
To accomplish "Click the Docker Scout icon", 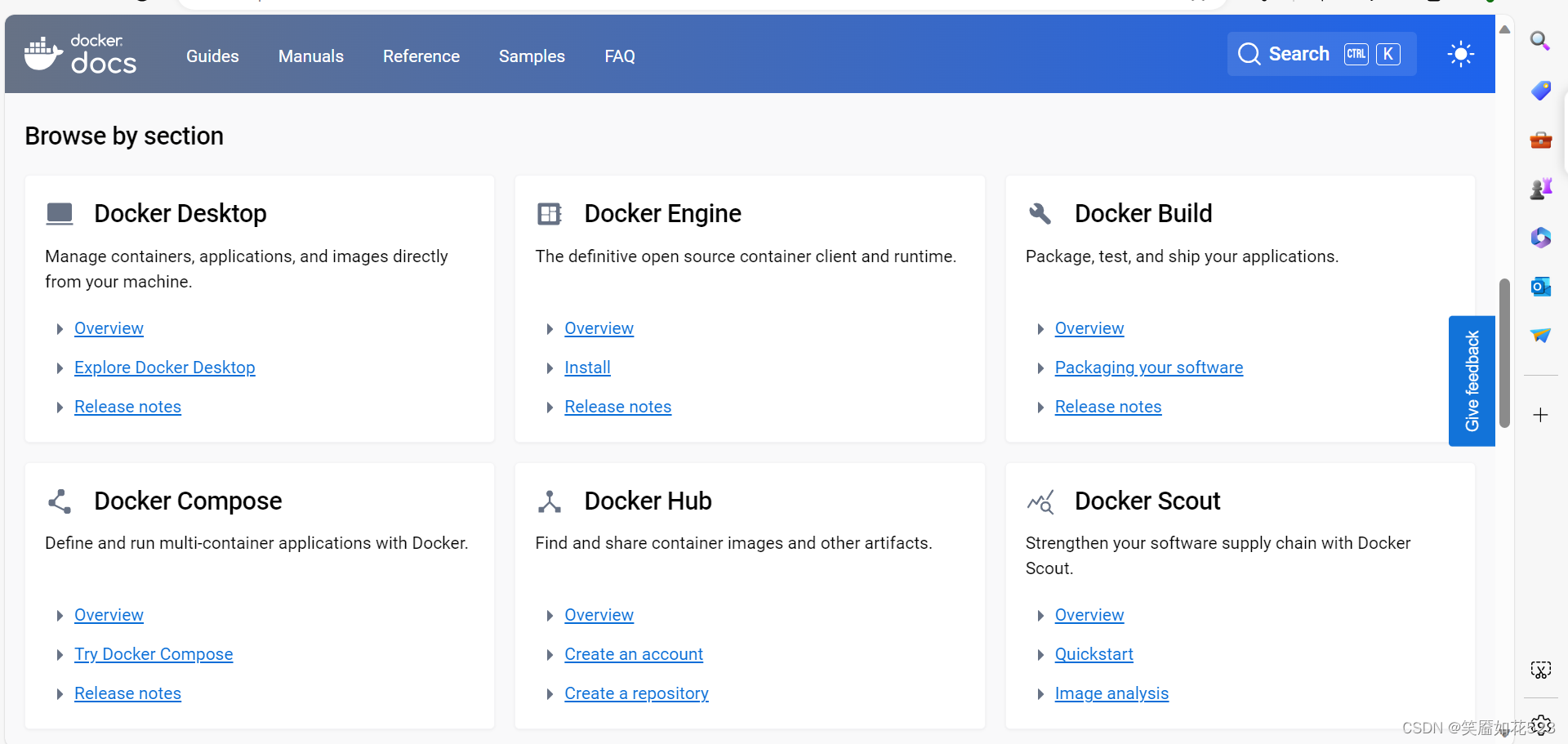I will (x=1040, y=501).
